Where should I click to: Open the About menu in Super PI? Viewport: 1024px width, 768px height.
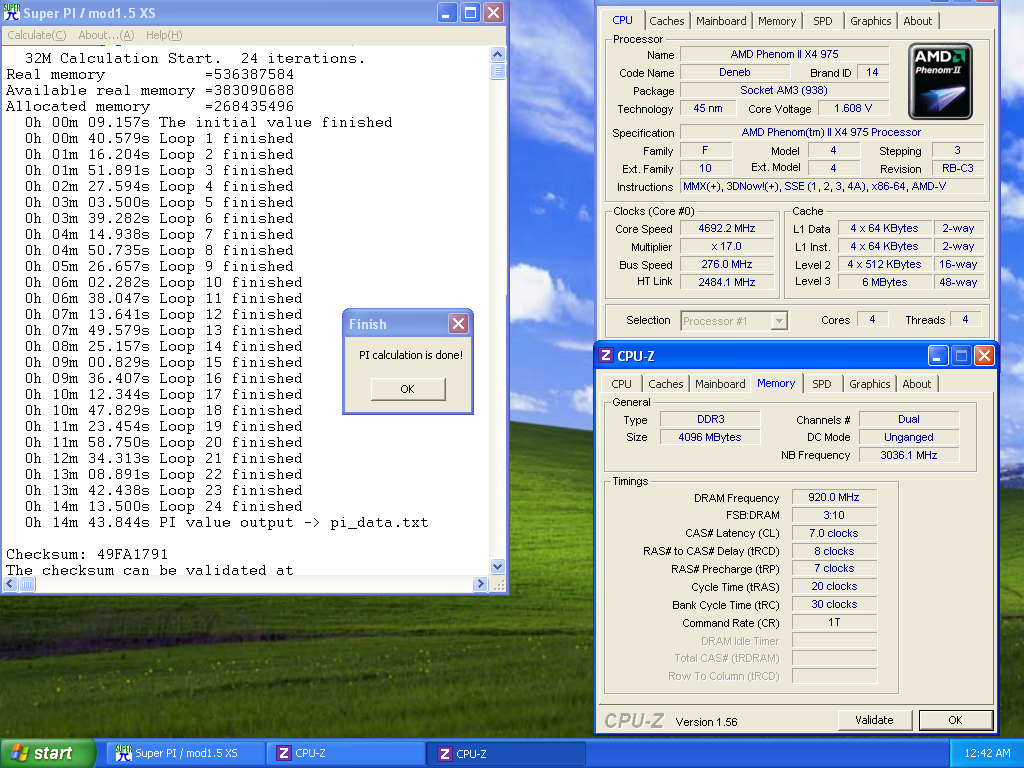coord(106,35)
